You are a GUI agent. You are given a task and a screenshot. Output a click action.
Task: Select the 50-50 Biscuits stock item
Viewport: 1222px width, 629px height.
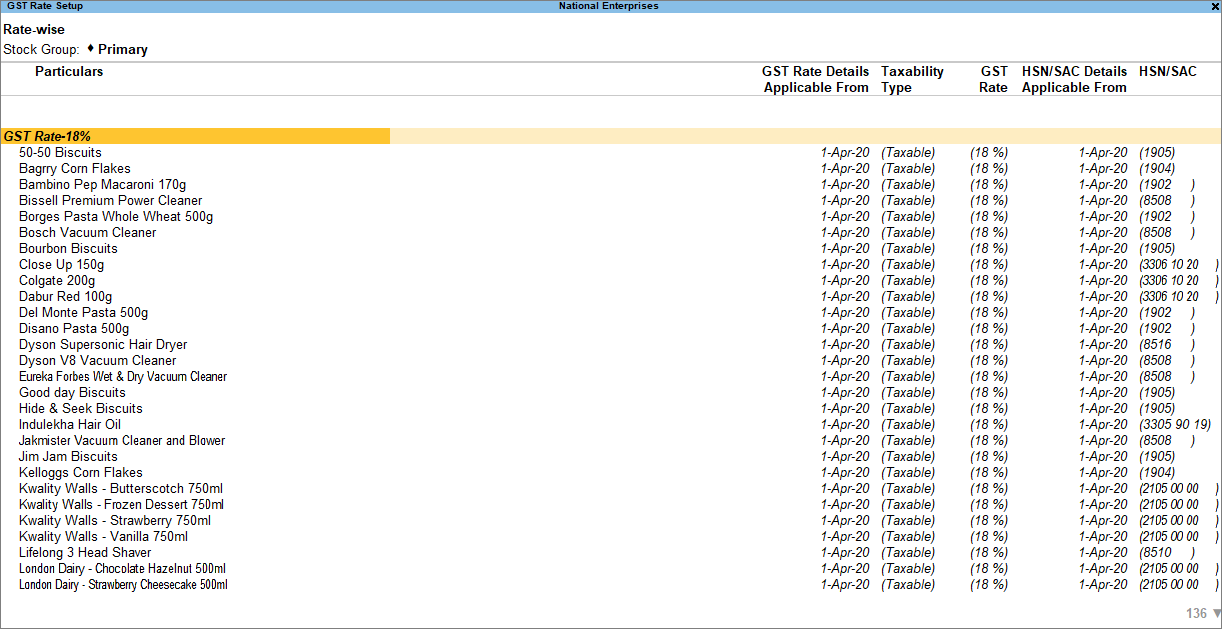click(x=60, y=152)
